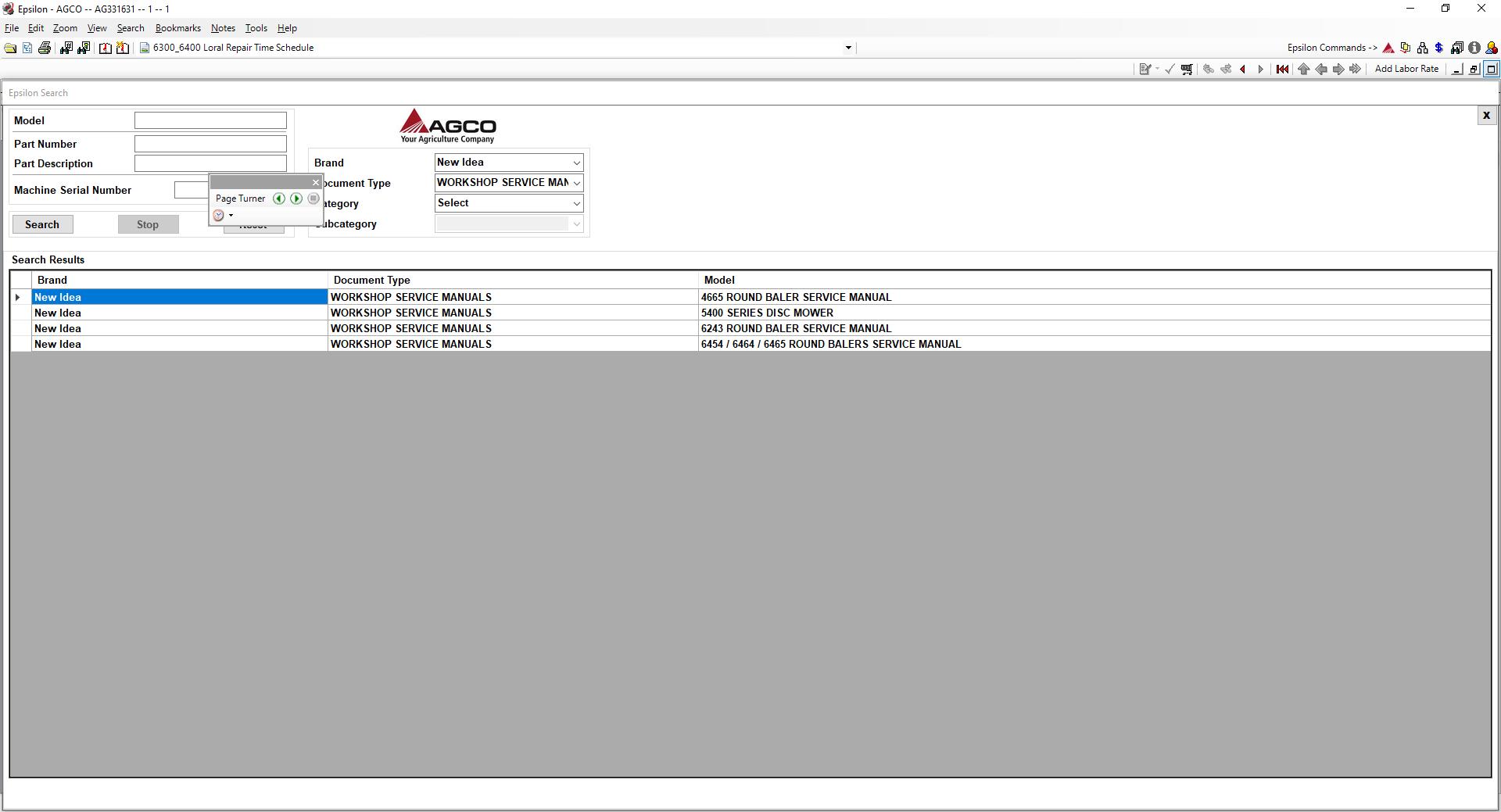1501x812 pixels.
Task: Click the gray up arrow icon
Action: (x=1303, y=69)
